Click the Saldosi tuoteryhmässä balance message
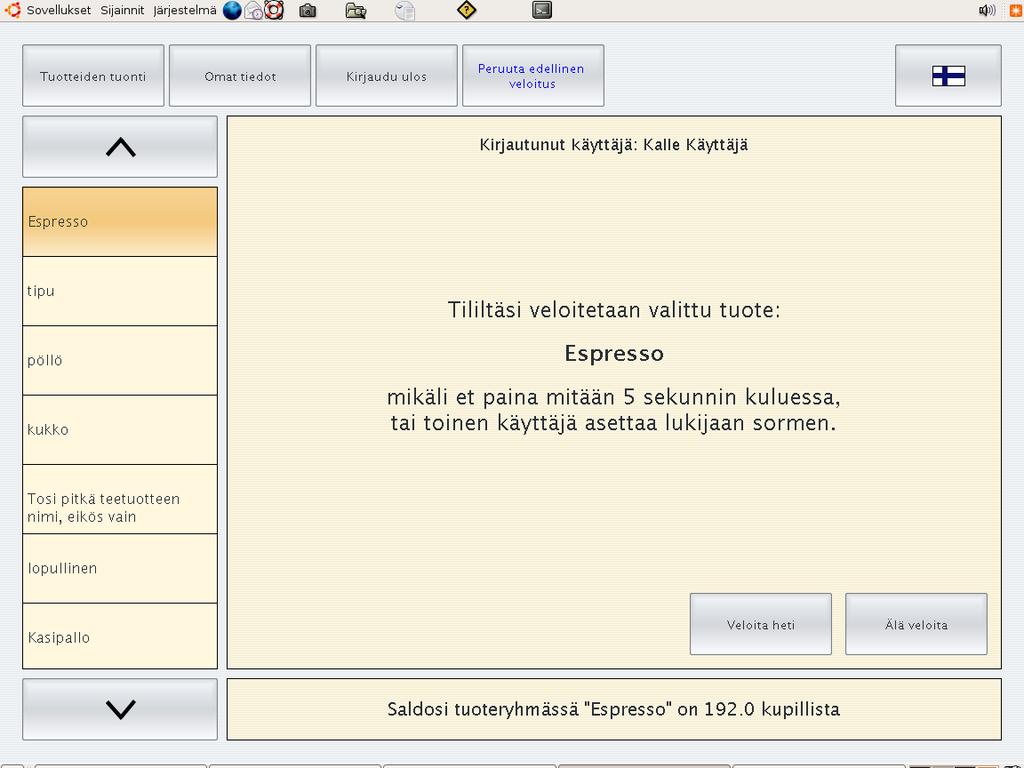Image resolution: width=1024 pixels, height=768 pixels. pyautogui.click(x=614, y=709)
